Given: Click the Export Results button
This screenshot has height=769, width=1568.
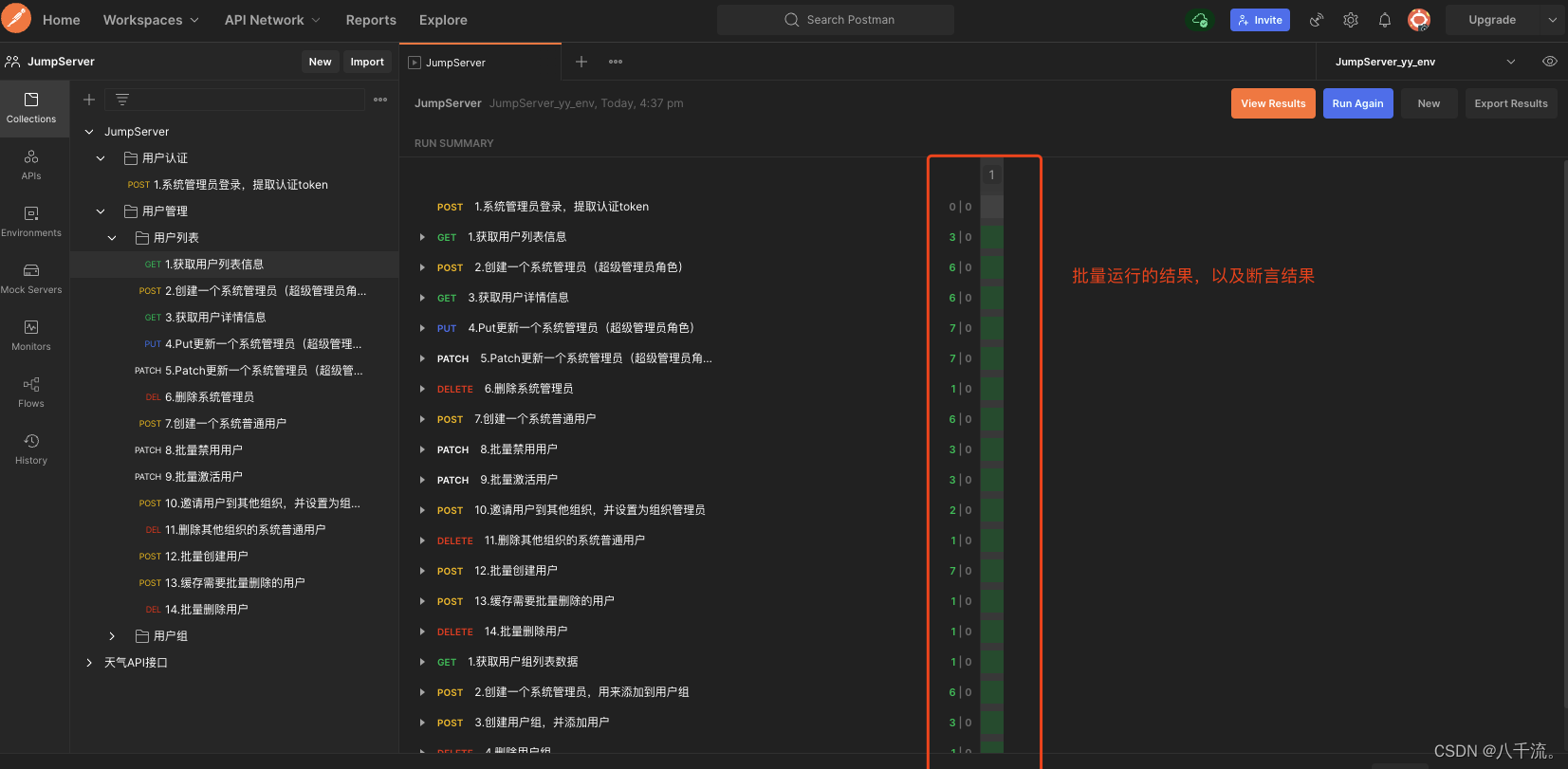Looking at the screenshot, I should point(1511,103).
